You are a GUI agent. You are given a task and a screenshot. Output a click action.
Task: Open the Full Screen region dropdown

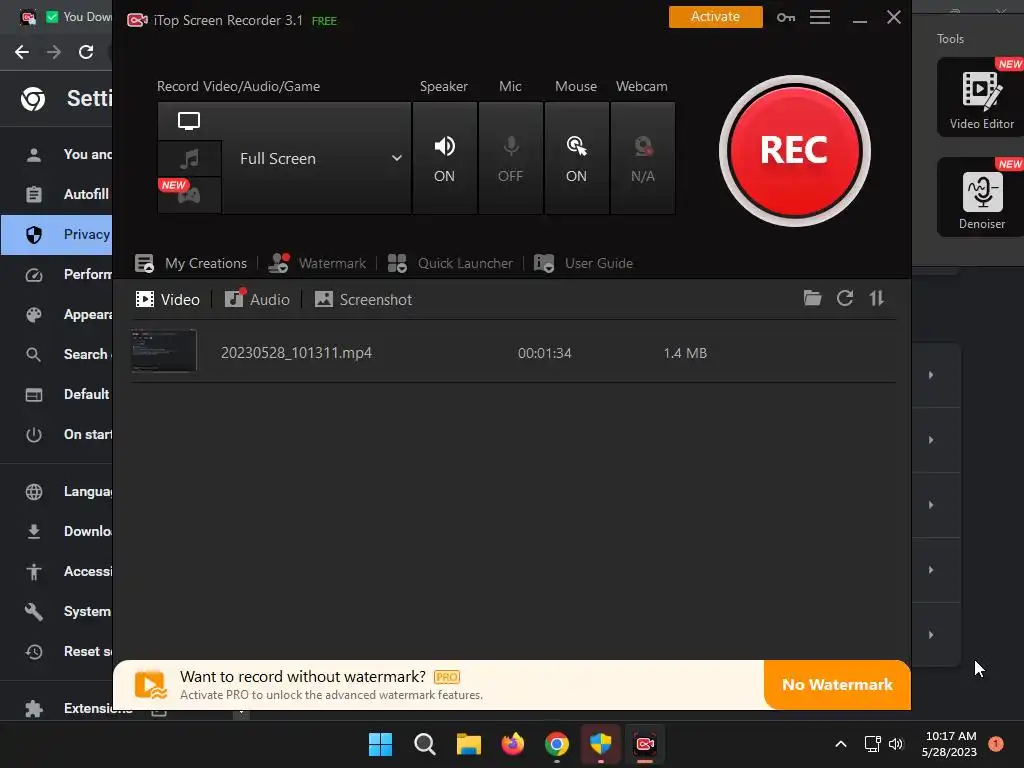[x=317, y=158]
